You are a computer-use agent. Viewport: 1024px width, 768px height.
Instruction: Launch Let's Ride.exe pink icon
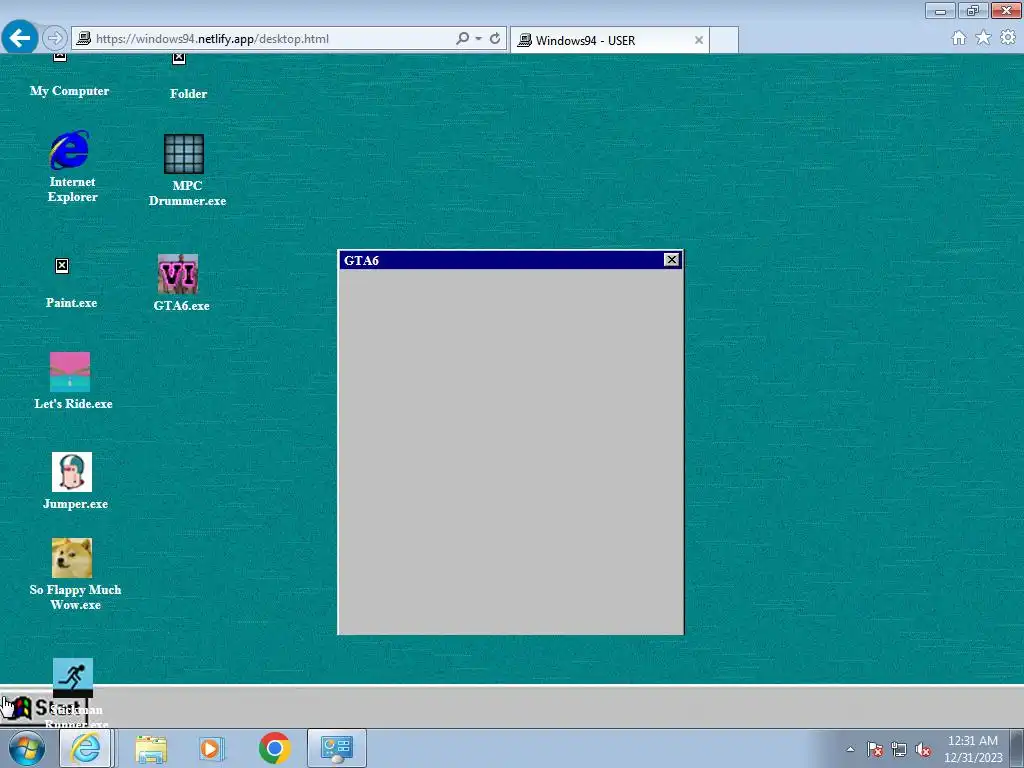pyautogui.click(x=70, y=372)
